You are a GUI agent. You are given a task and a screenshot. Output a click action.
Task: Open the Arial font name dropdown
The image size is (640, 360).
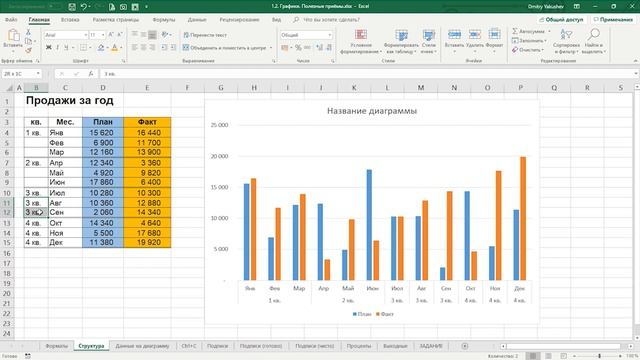tap(85, 35)
